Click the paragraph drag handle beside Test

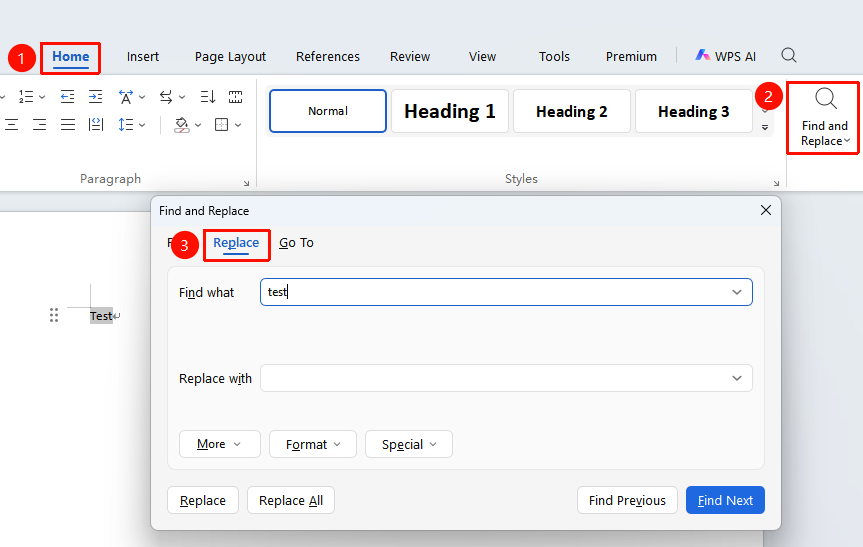54,315
